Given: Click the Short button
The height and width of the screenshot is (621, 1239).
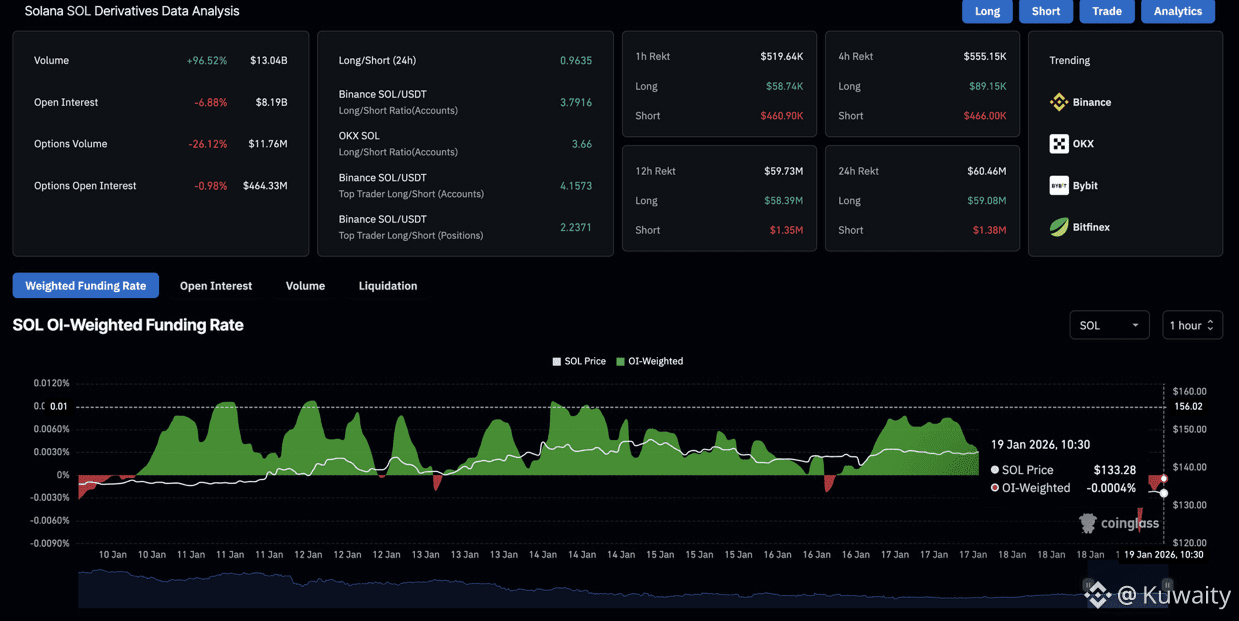Looking at the screenshot, I should [x=1046, y=11].
